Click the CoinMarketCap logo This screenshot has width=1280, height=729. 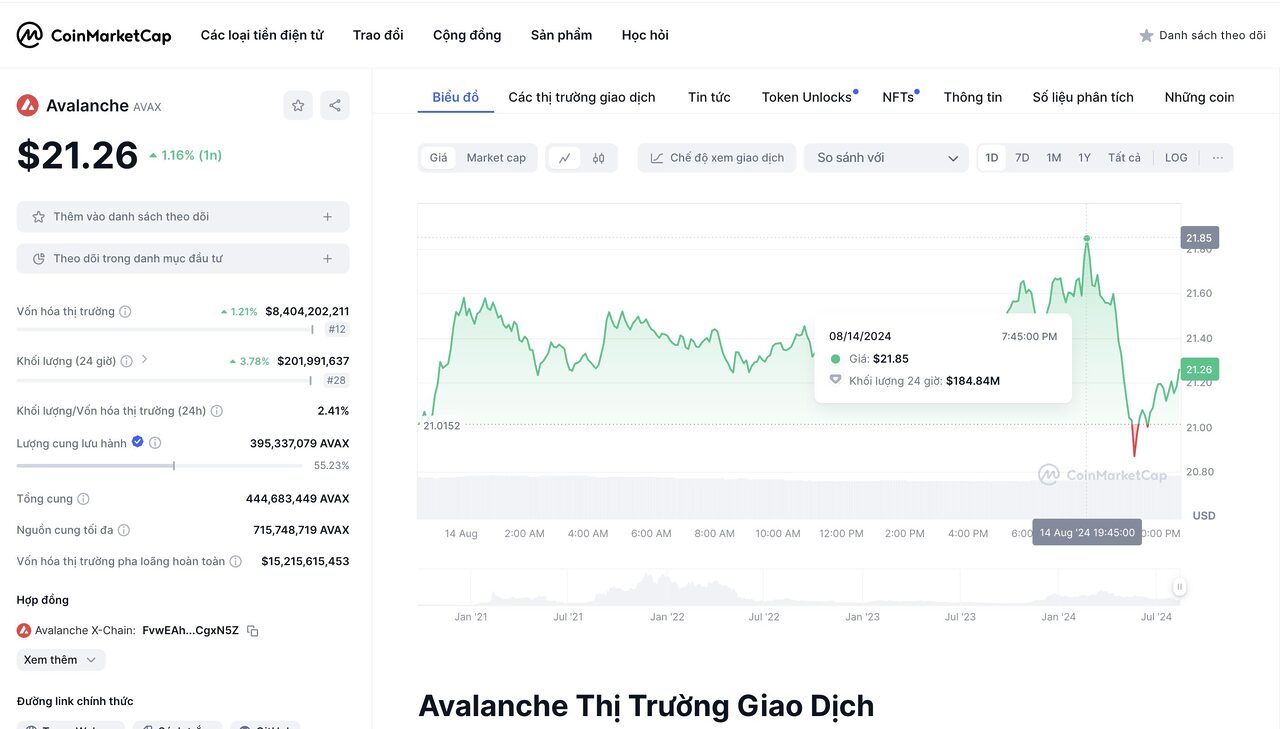94,35
